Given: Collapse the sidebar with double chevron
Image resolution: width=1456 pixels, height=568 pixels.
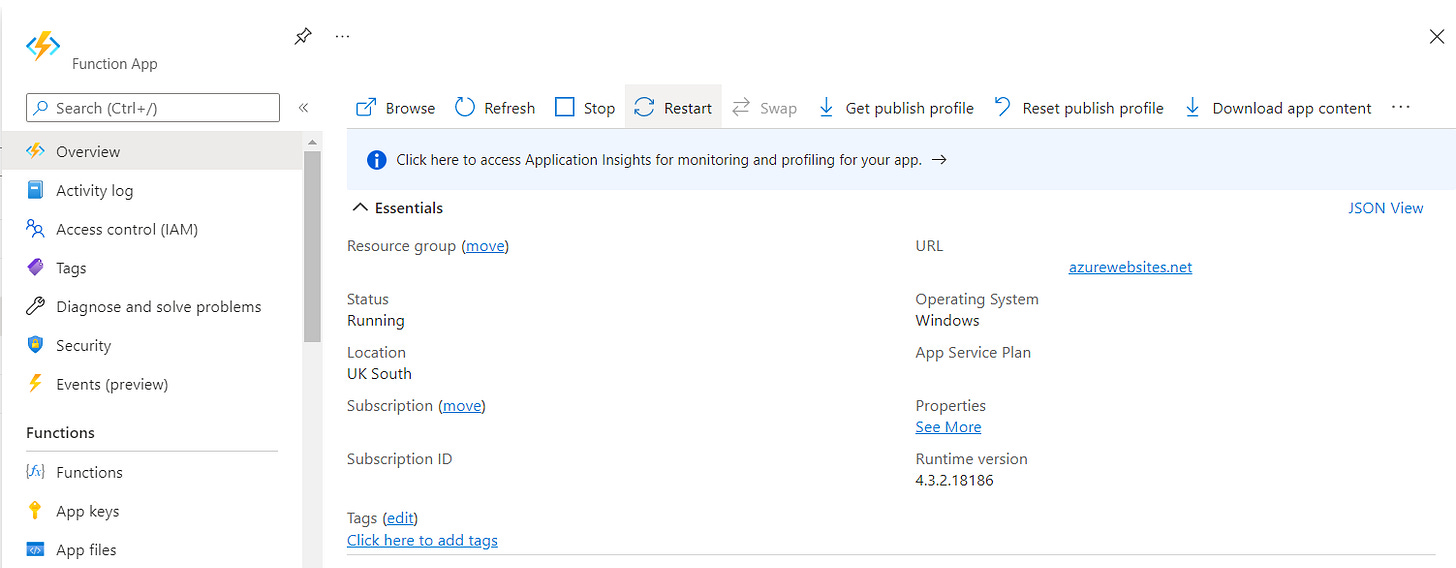Looking at the screenshot, I should 304,108.
